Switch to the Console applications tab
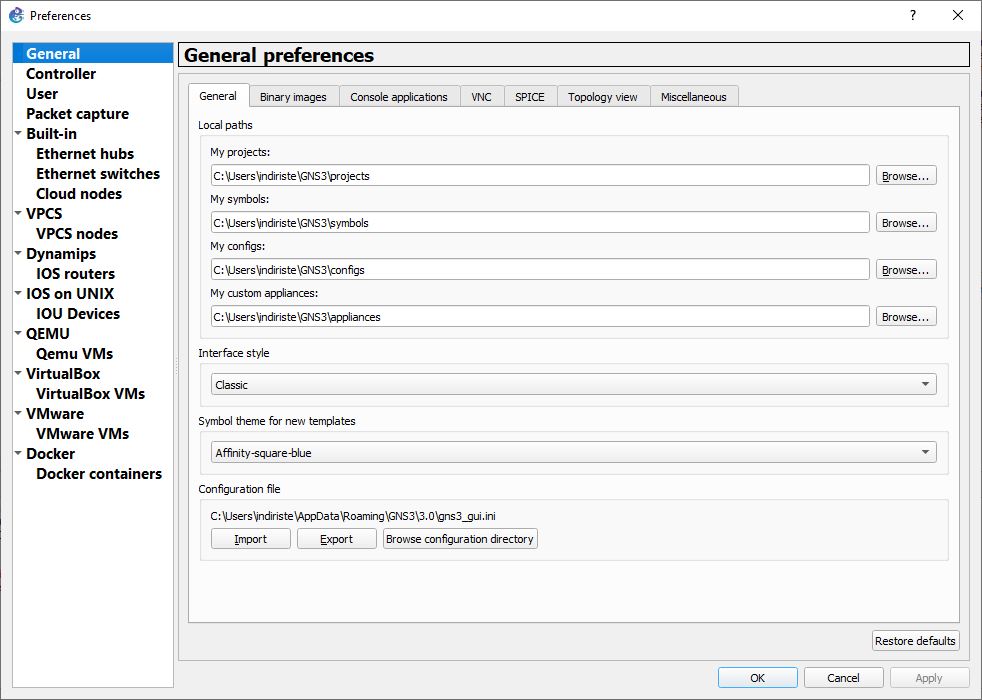The width and height of the screenshot is (982, 700). click(399, 97)
